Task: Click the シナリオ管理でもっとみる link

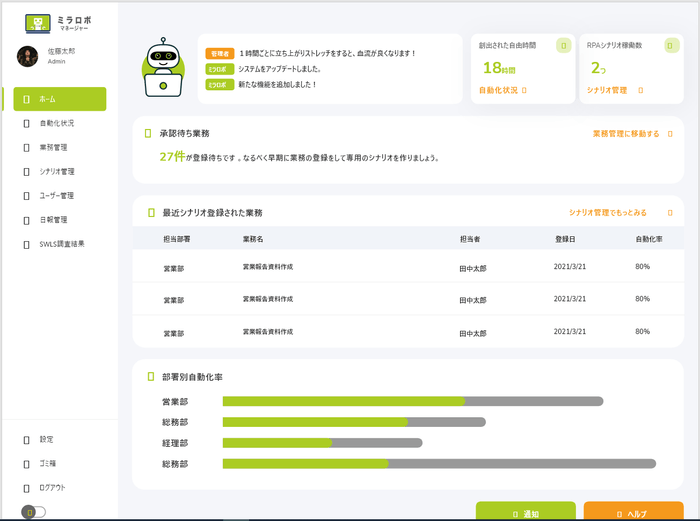Action: point(608,213)
